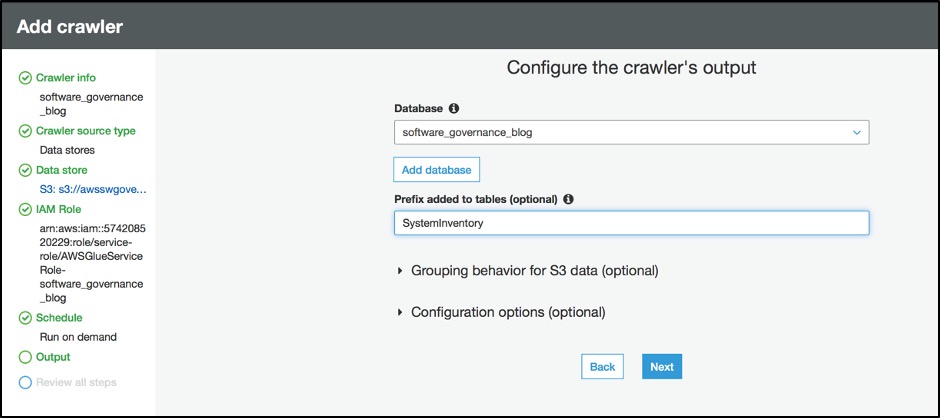Open the Database dropdown
940x418 pixels.
coord(631,133)
